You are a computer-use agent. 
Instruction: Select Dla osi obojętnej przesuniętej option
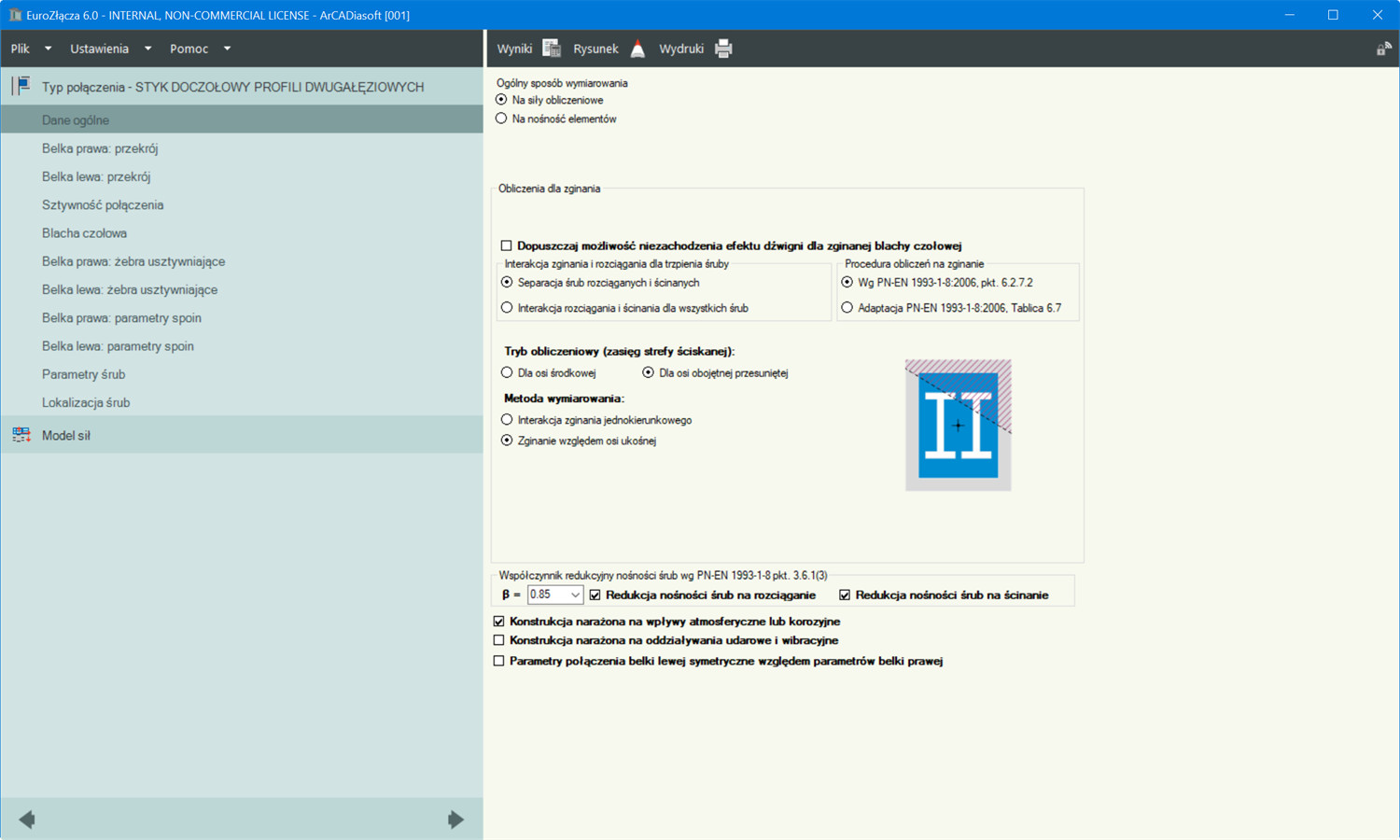[x=648, y=372]
